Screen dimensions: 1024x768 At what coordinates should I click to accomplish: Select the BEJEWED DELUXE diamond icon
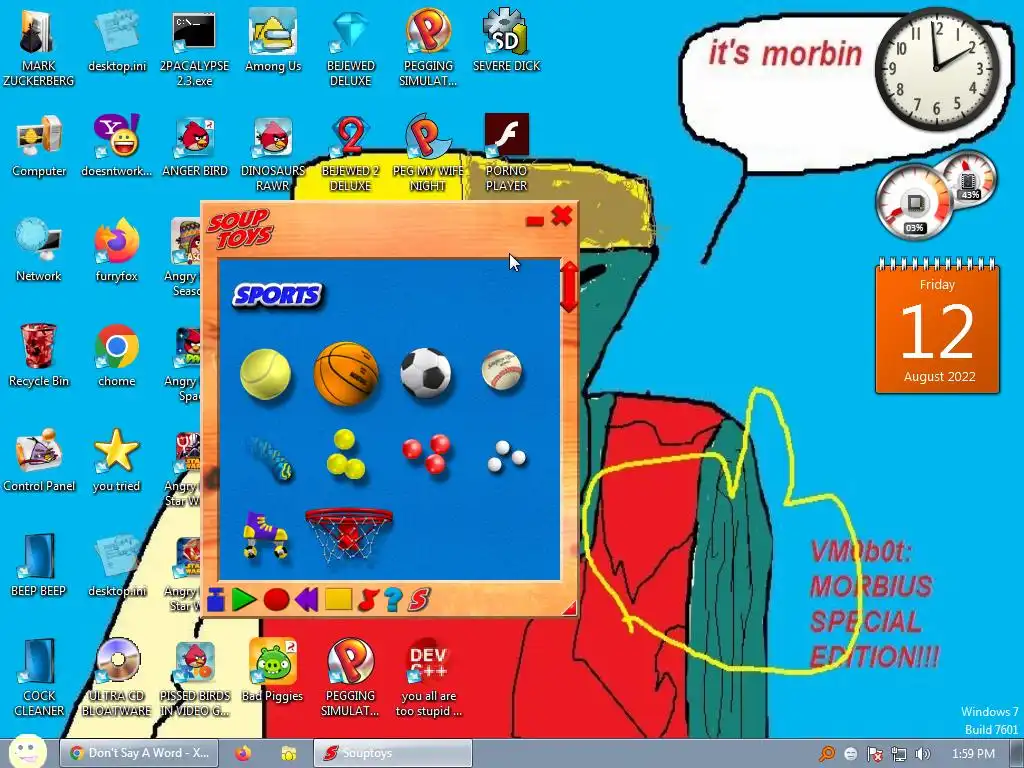(x=350, y=49)
